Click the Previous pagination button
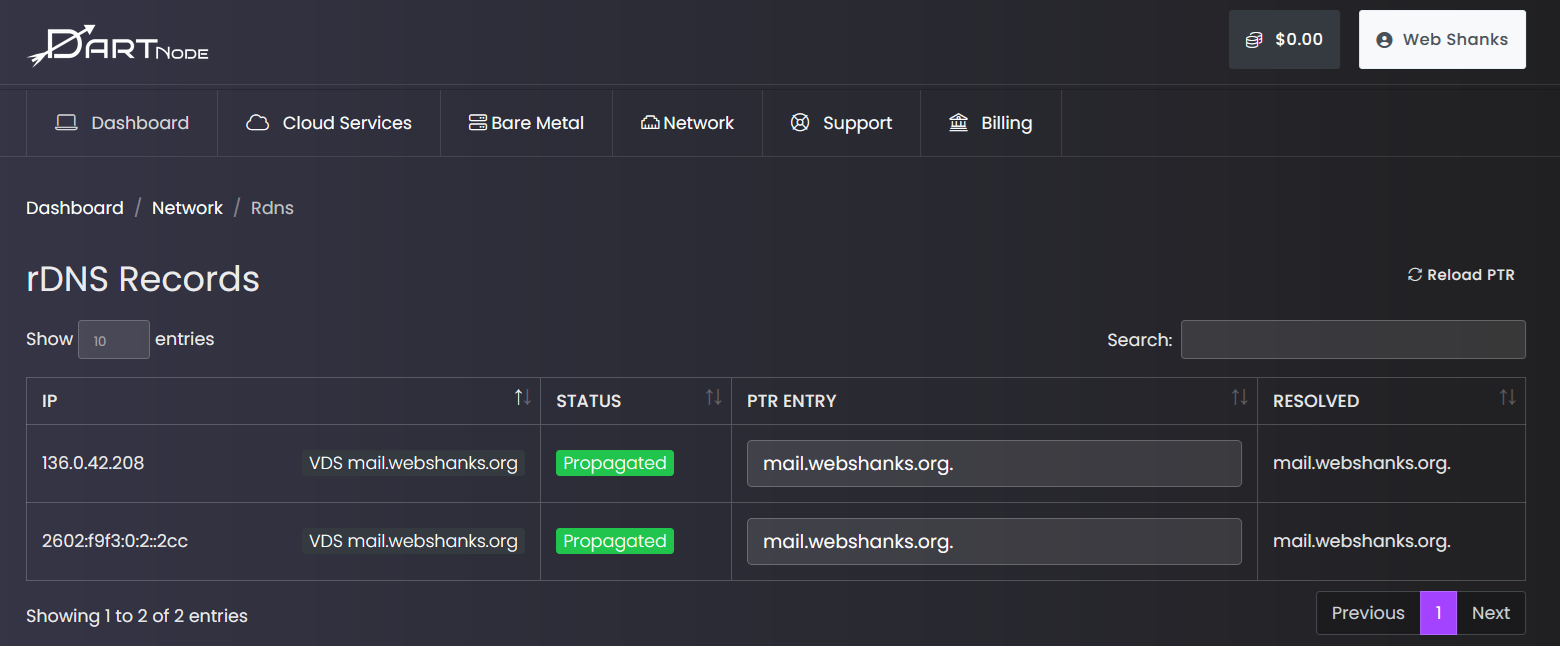 (x=1368, y=613)
